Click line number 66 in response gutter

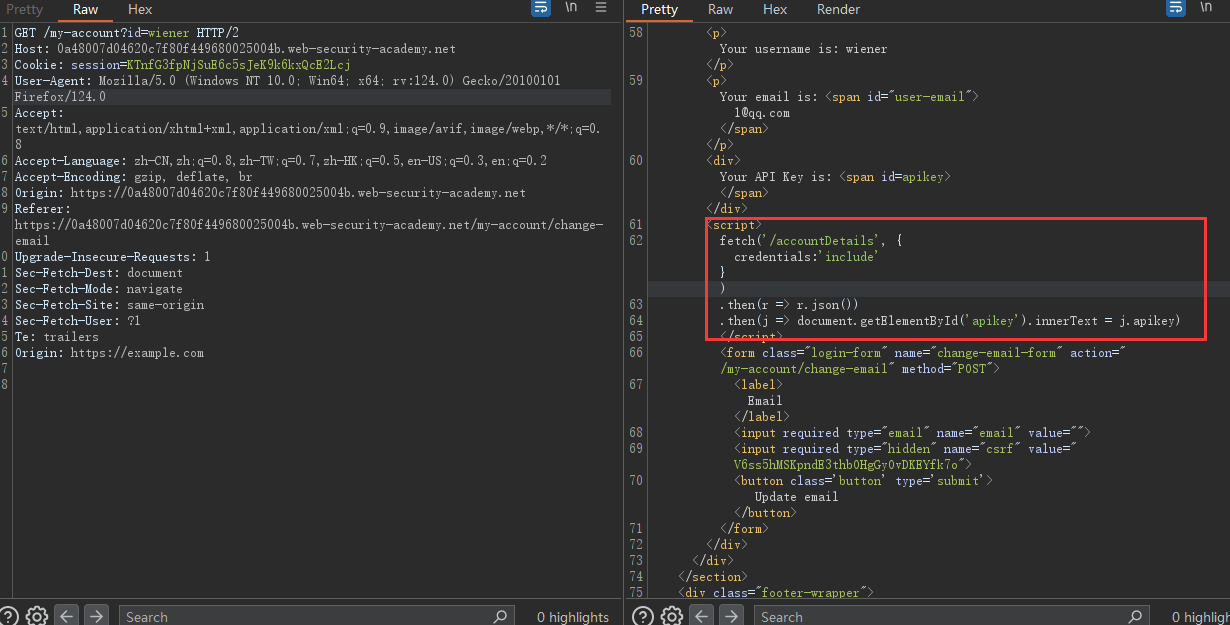[636, 353]
